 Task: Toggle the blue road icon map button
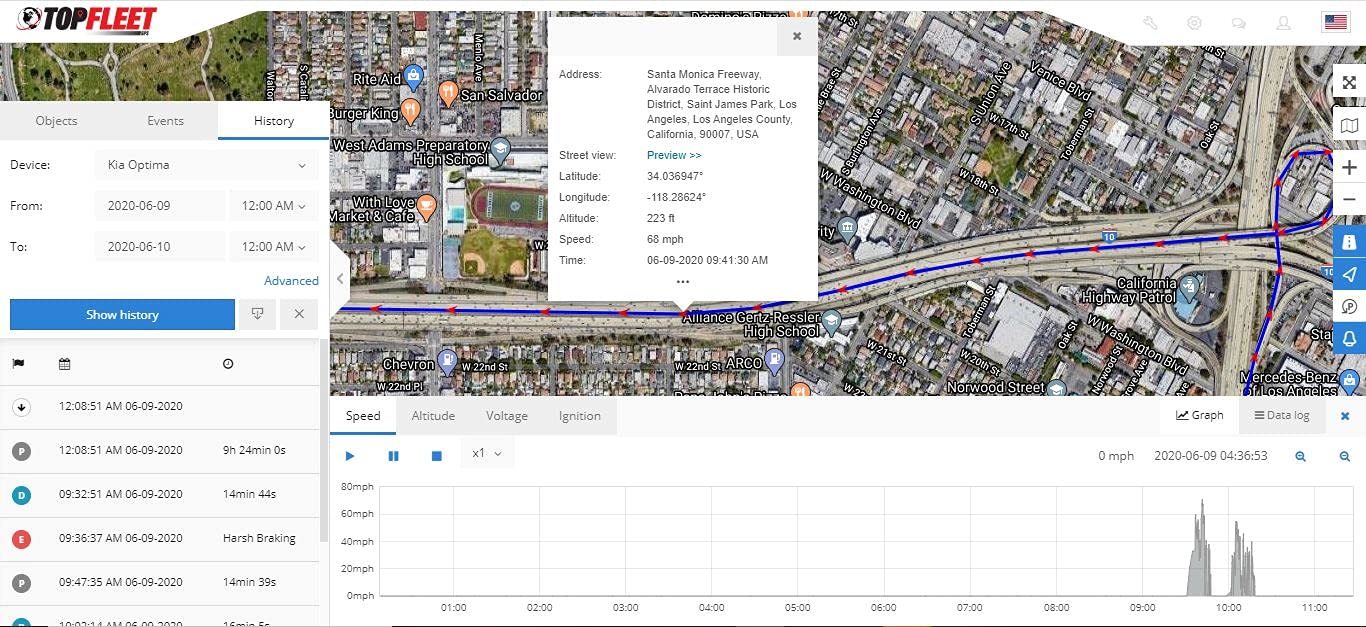1349,242
